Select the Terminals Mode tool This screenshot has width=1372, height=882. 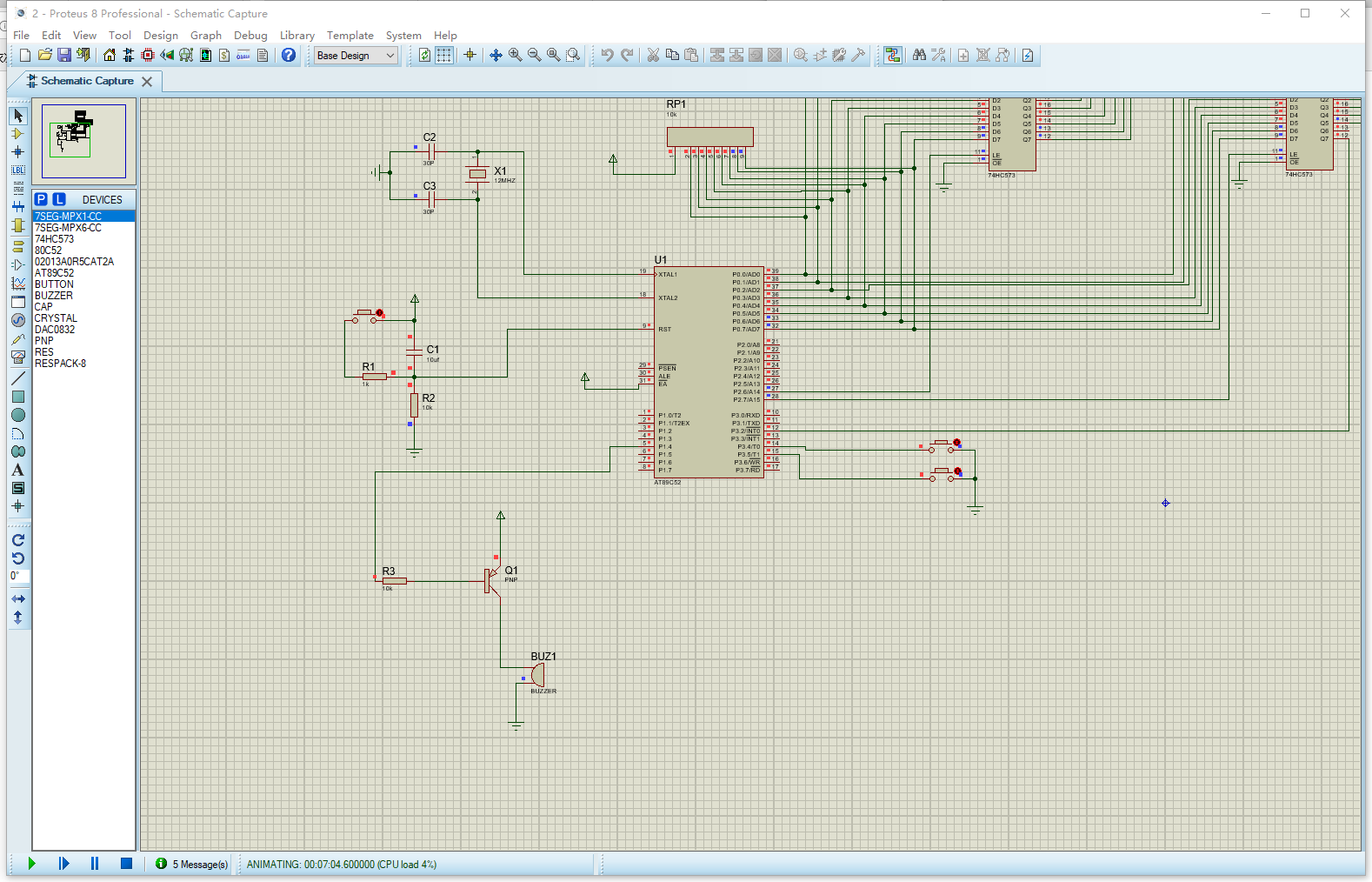[x=18, y=247]
